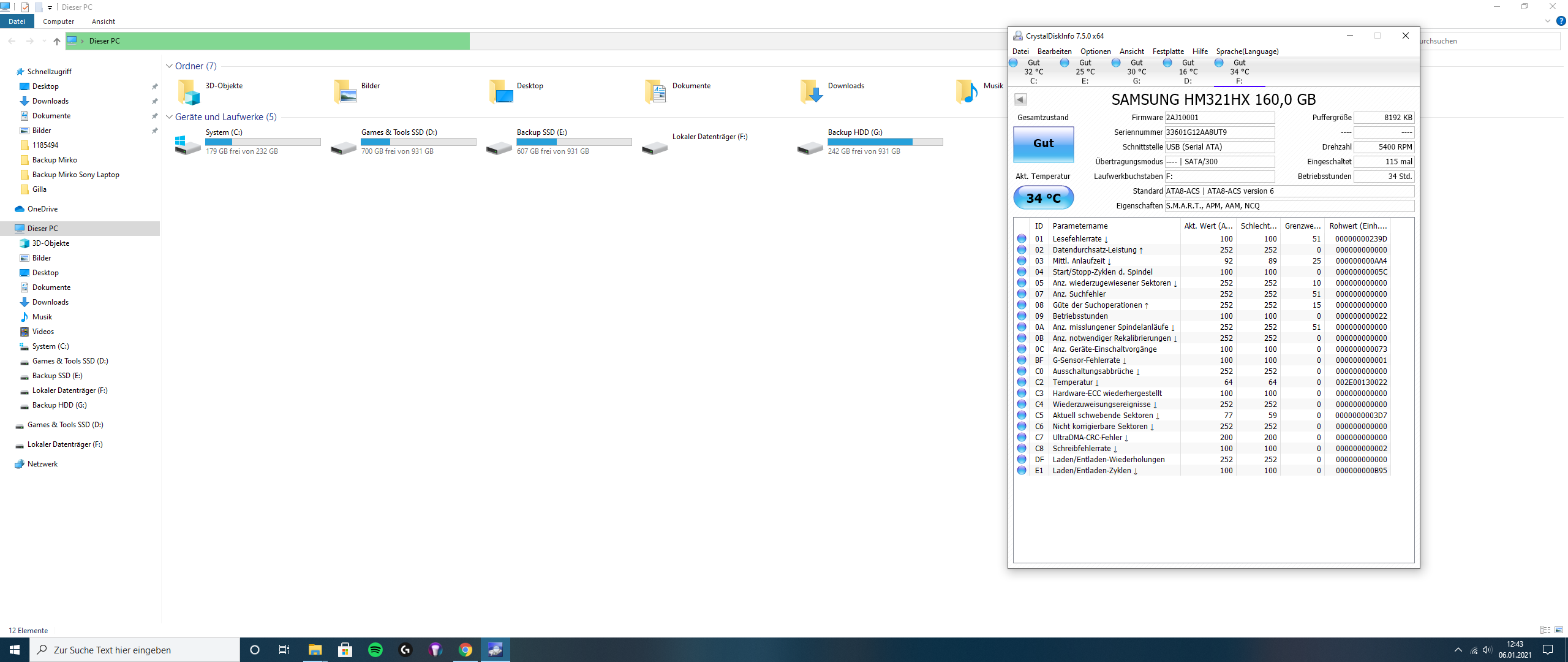The width and height of the screenshot is (1568, 662).
Task: Click the previous disk arrow in CrystalDiskInfo
Action: coord(1020,99)
